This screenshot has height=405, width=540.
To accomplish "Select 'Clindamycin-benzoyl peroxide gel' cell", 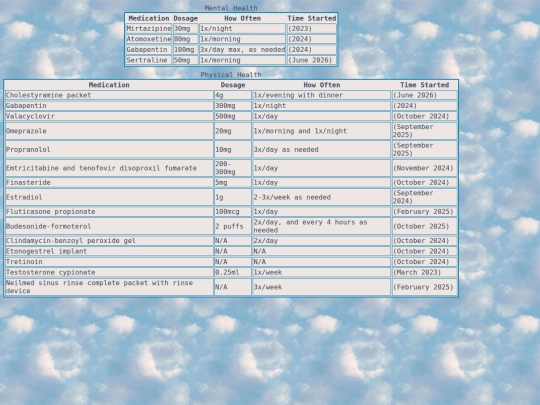I will click(x=109, y=241).
